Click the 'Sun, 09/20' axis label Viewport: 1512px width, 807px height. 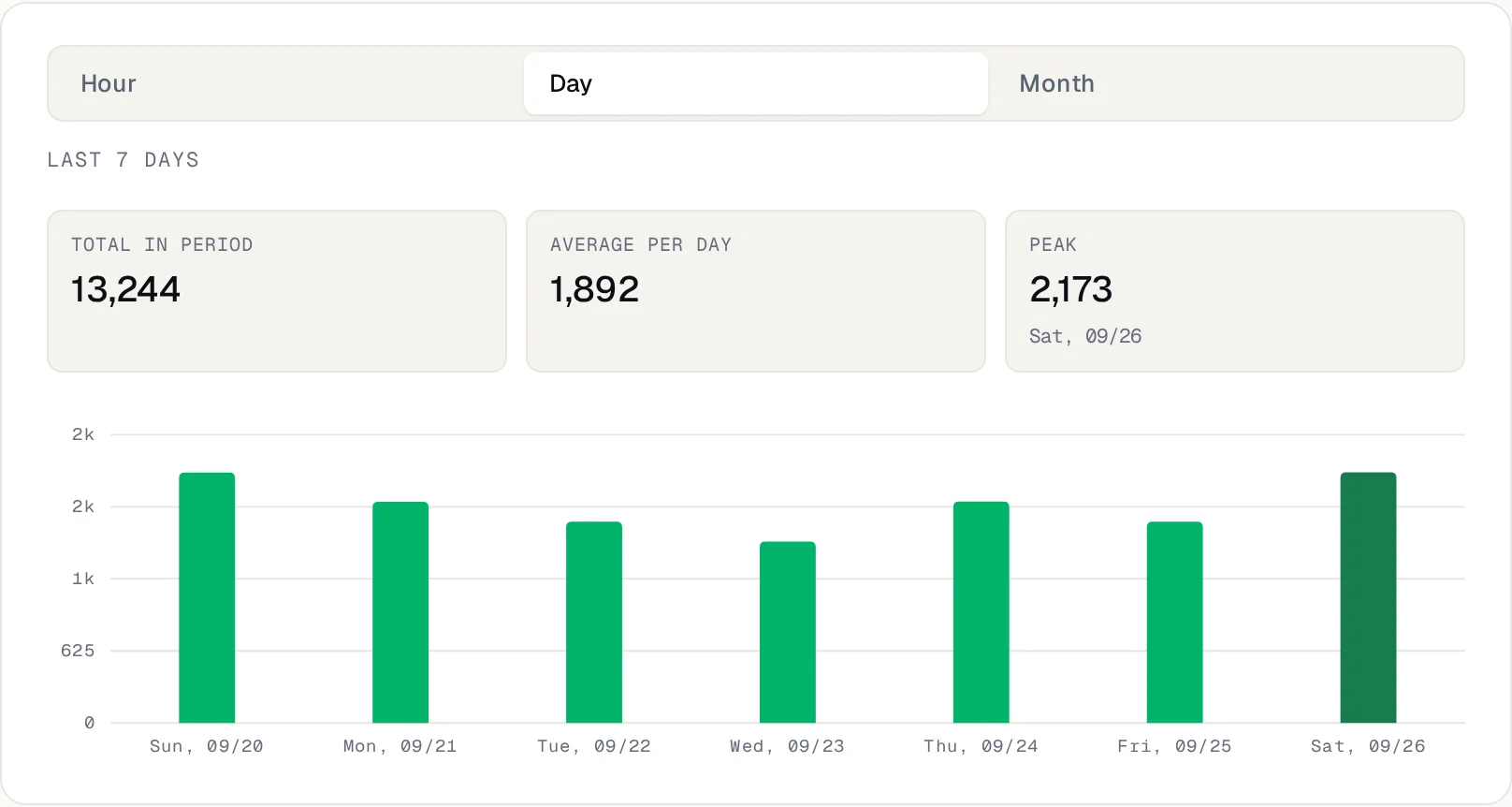tap(207, 746)
